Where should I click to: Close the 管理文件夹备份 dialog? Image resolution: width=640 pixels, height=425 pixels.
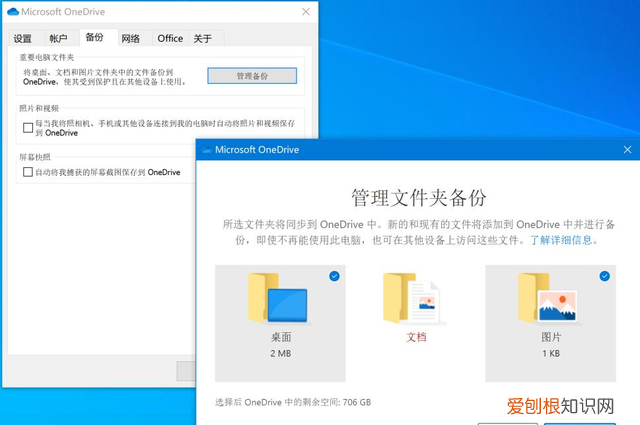click(x=627, y=150)
